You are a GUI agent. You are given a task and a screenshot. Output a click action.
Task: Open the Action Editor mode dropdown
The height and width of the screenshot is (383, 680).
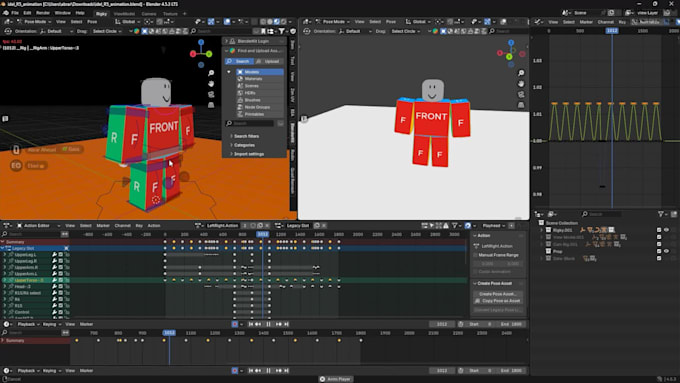tap(39, 226)
